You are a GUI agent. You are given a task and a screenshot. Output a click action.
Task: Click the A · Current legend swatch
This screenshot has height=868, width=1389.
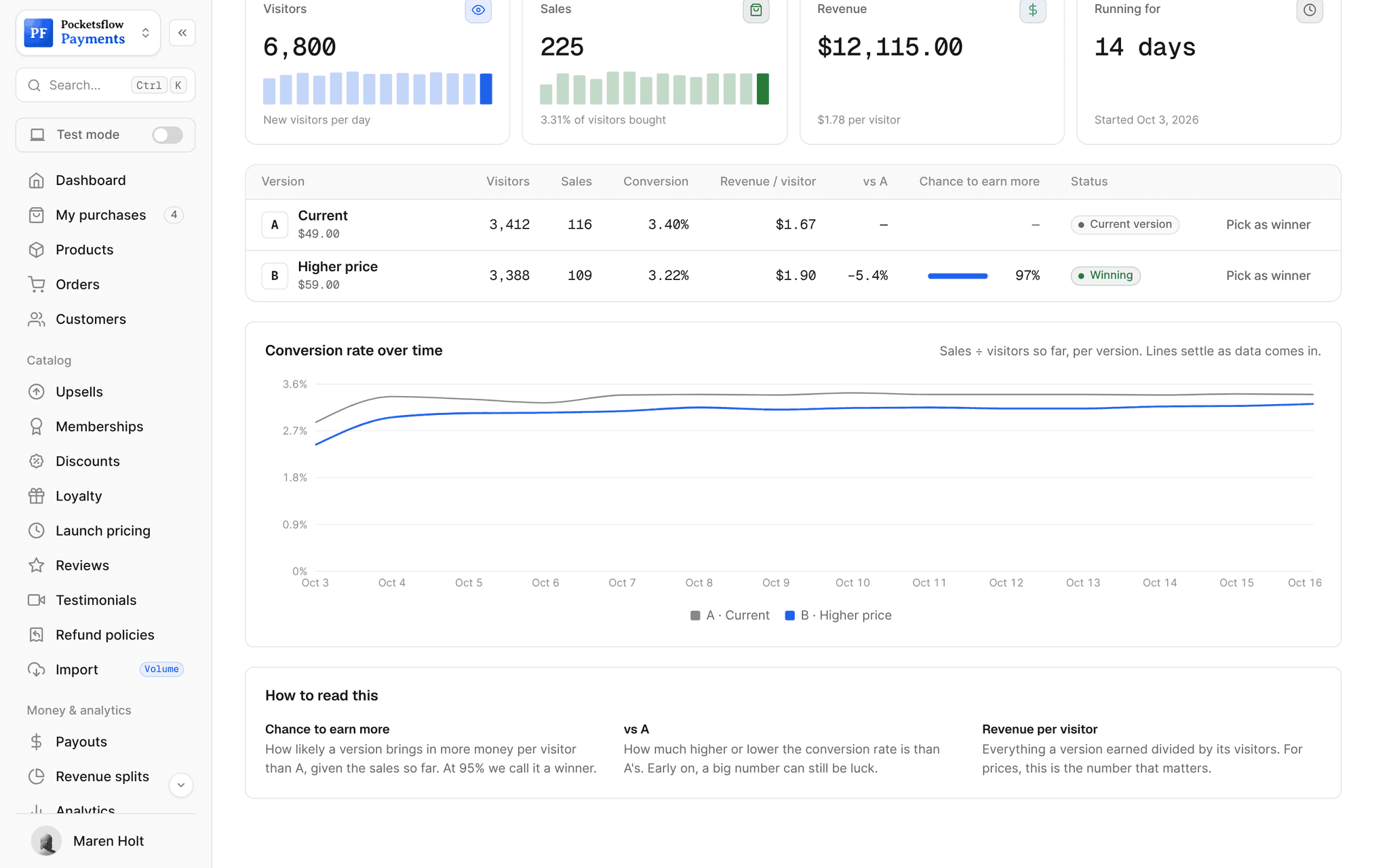point(695,616)
